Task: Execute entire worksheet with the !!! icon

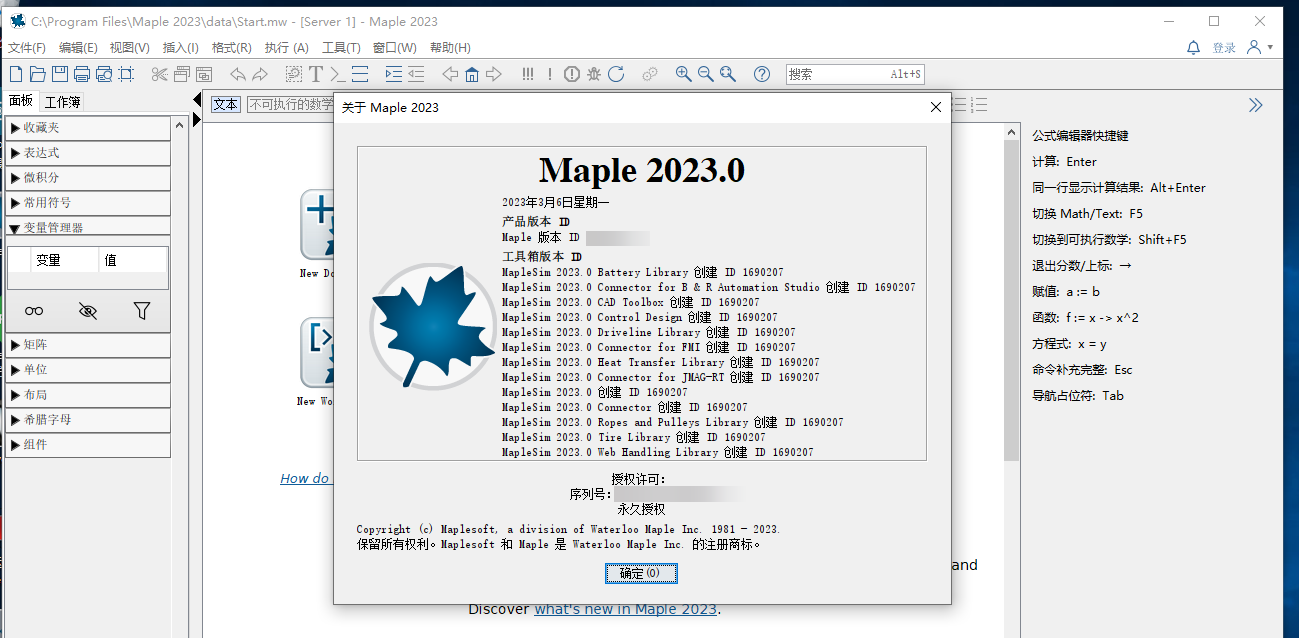Action: (x=527, y=74)
